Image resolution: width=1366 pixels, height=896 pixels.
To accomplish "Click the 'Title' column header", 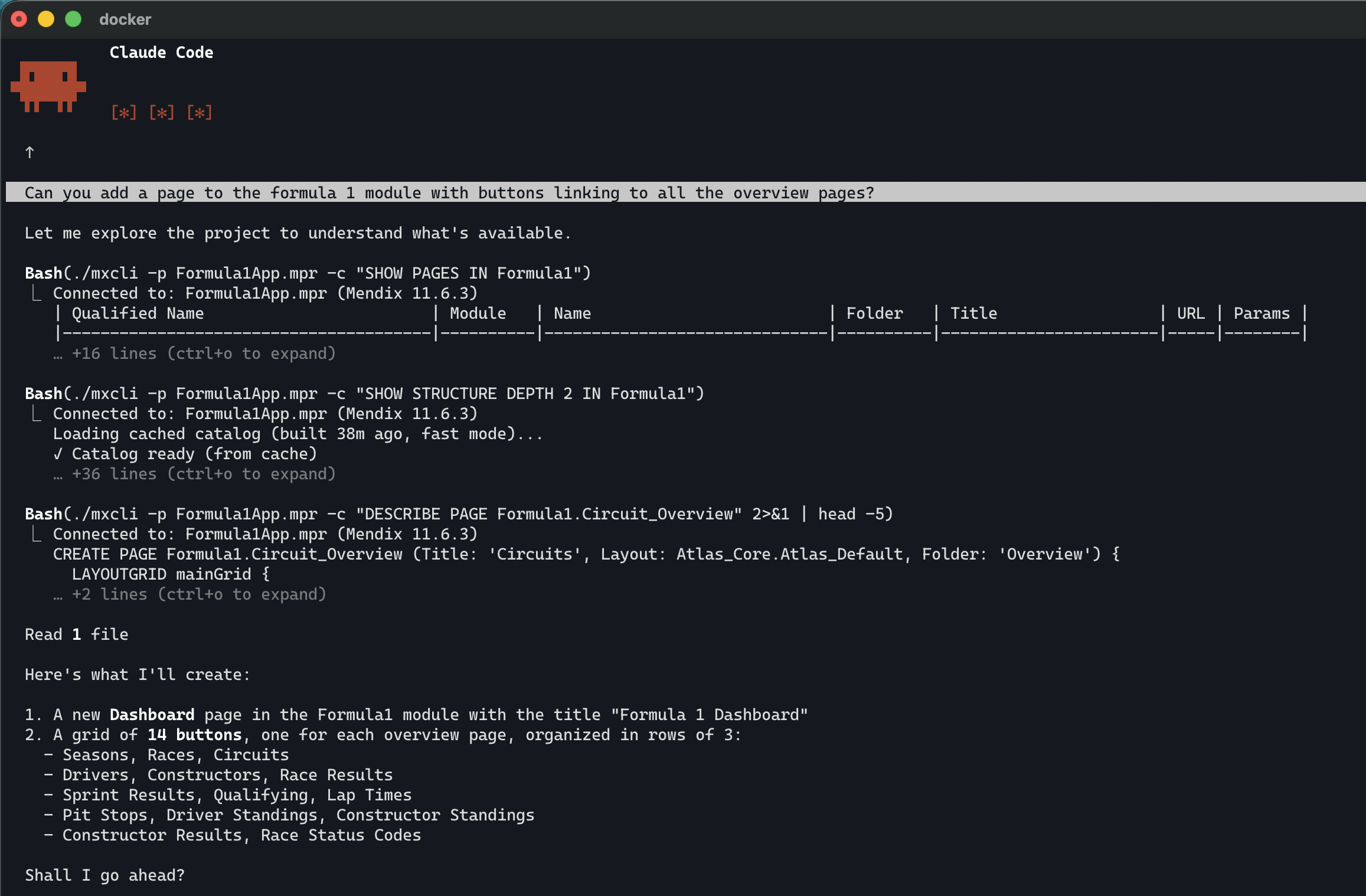I will click(x=974, y=313).
